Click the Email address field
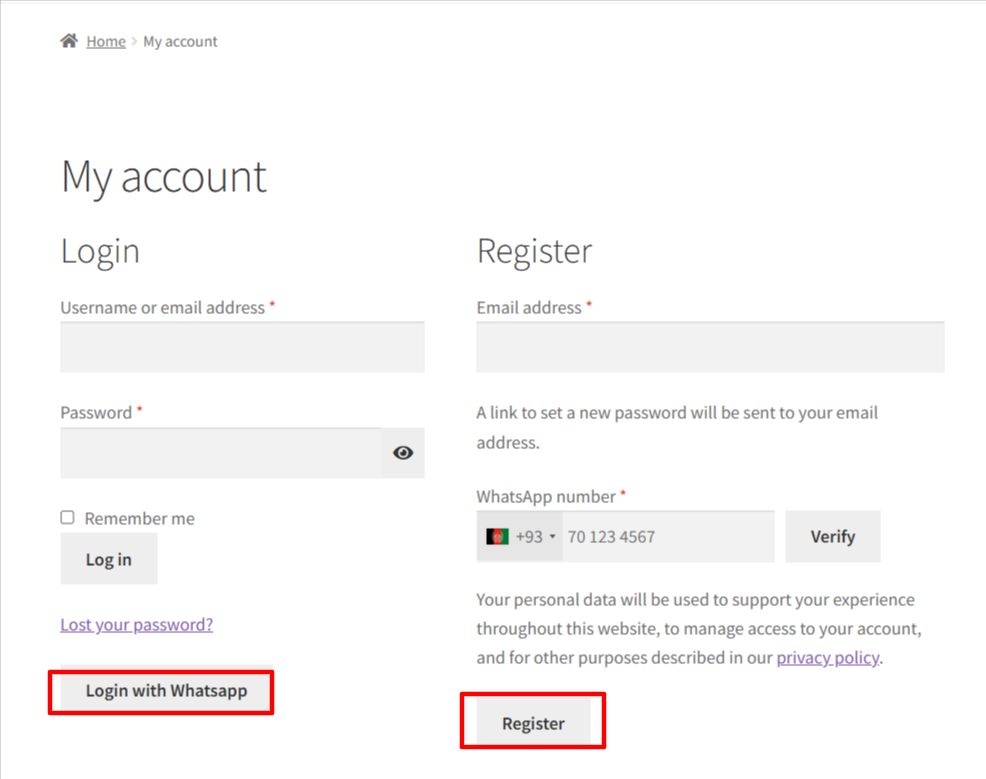 click(709, 347)
